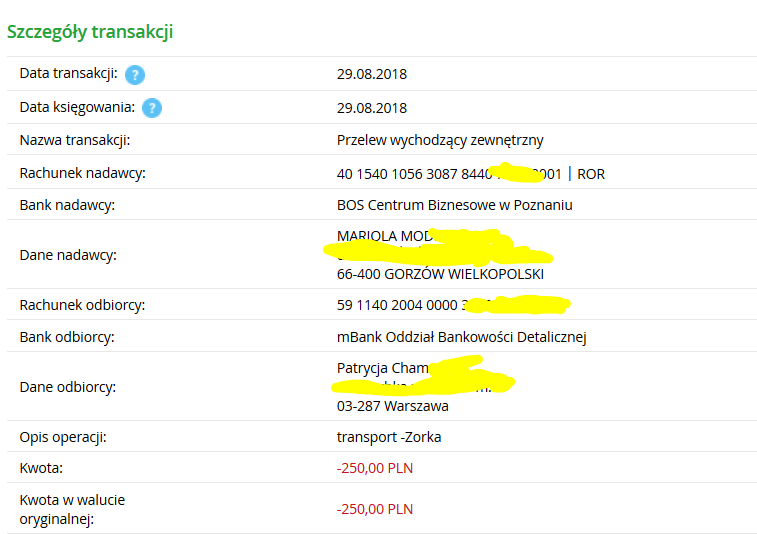Click the amount in the Kwota row
Viewport: 757px width, 534px height.
point(375,467)
